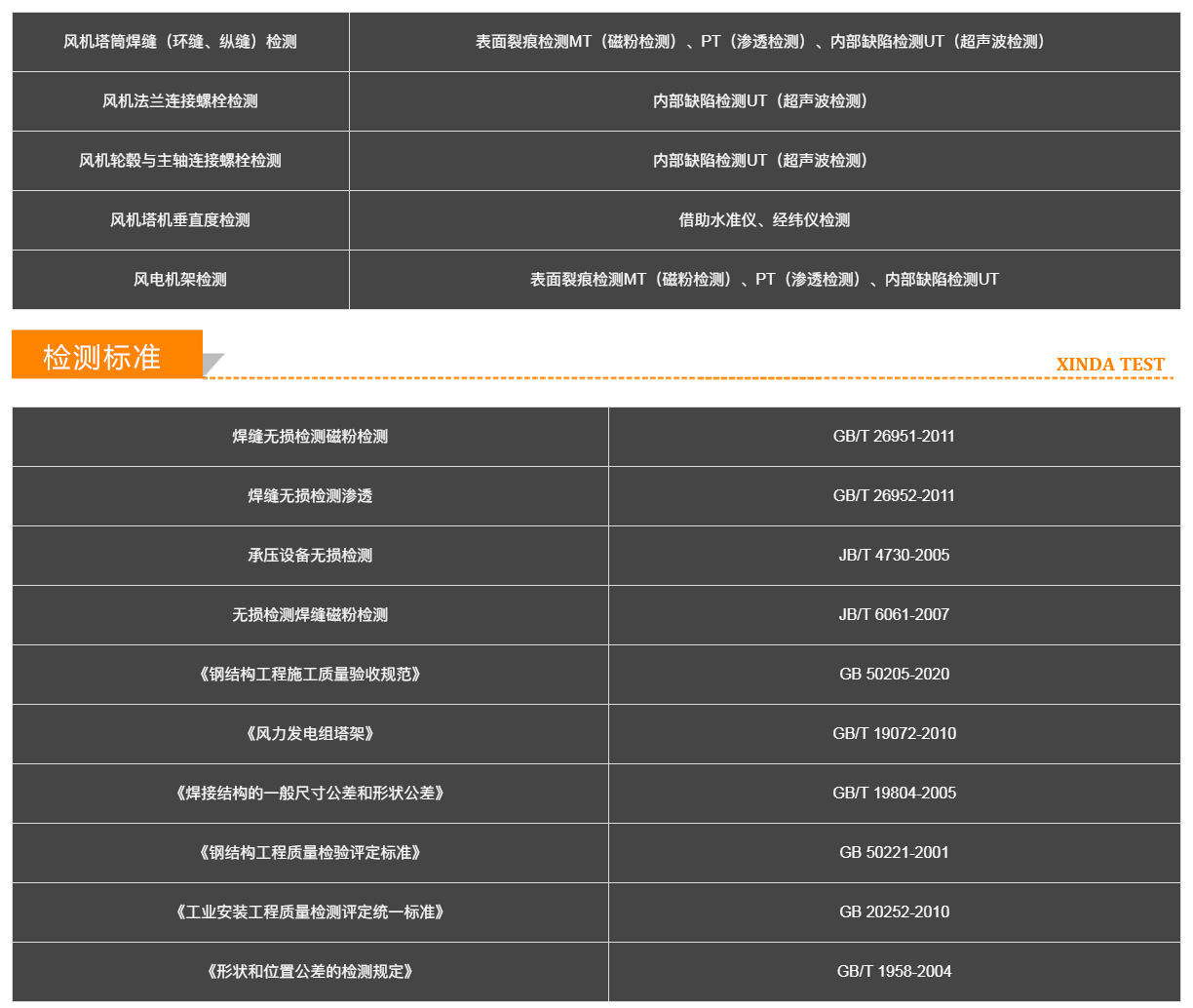Screen dimensions: 1193x1008
Task: Click the GB/T 1958-2004 standard number
Action: (x=894, y=972)
